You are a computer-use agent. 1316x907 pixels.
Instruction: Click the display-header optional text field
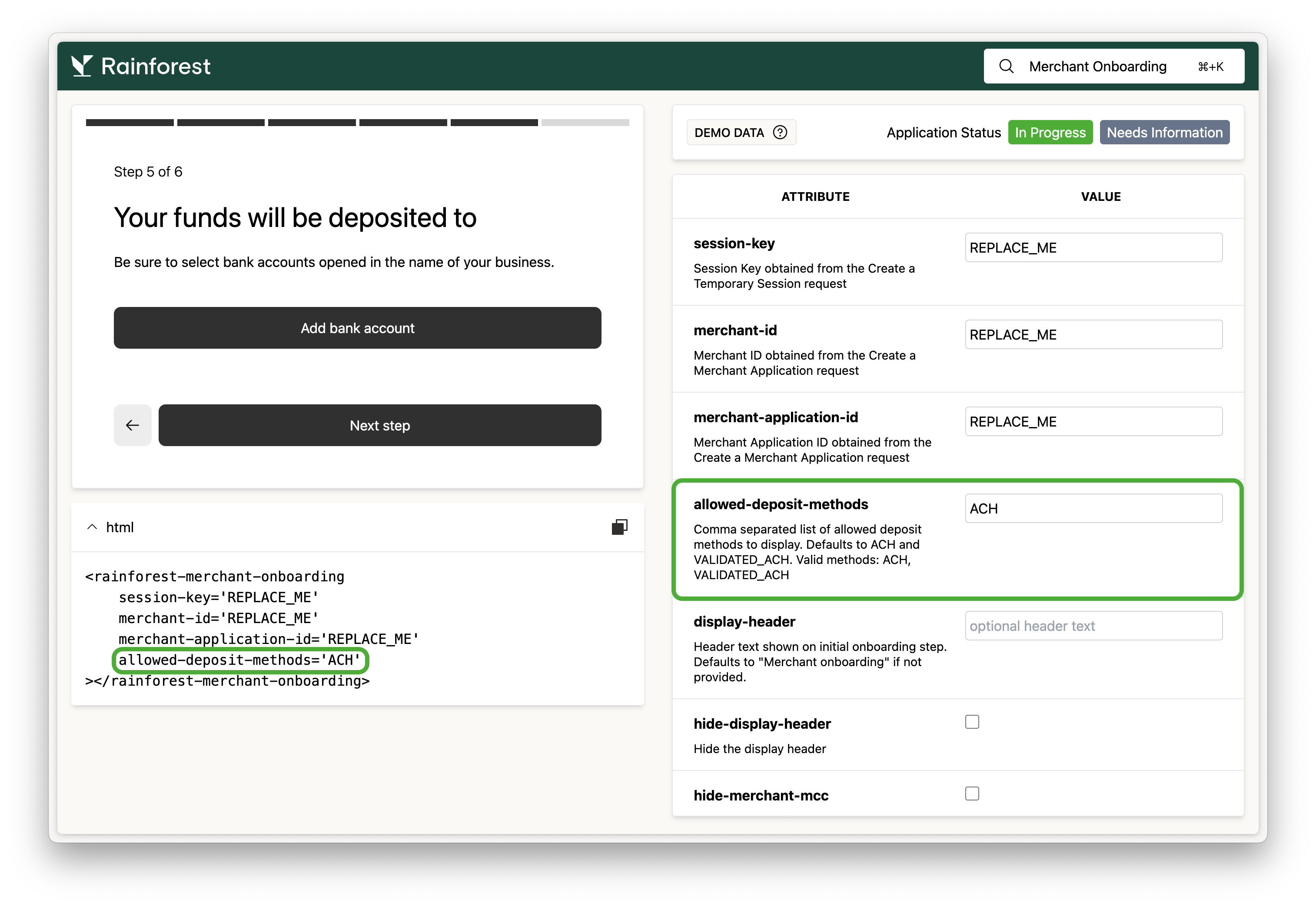1093,626
